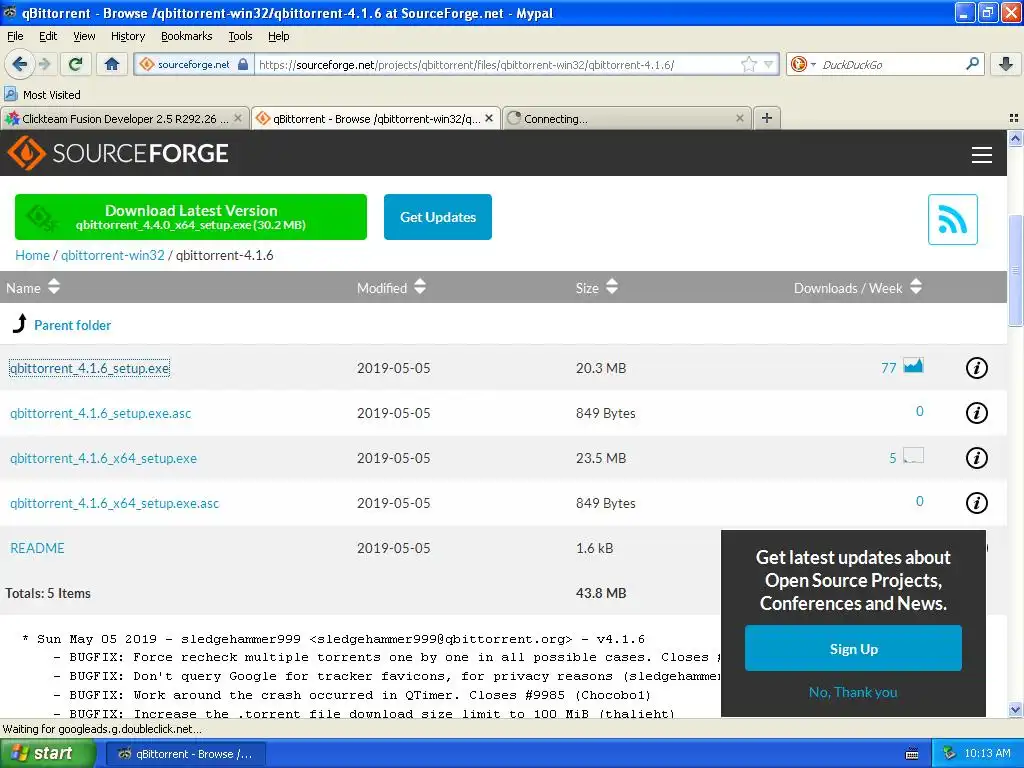Open the SourceForge hamburger menu
Image resolution: width=1024 pixels, height=768 pixels.
[982, 155]
